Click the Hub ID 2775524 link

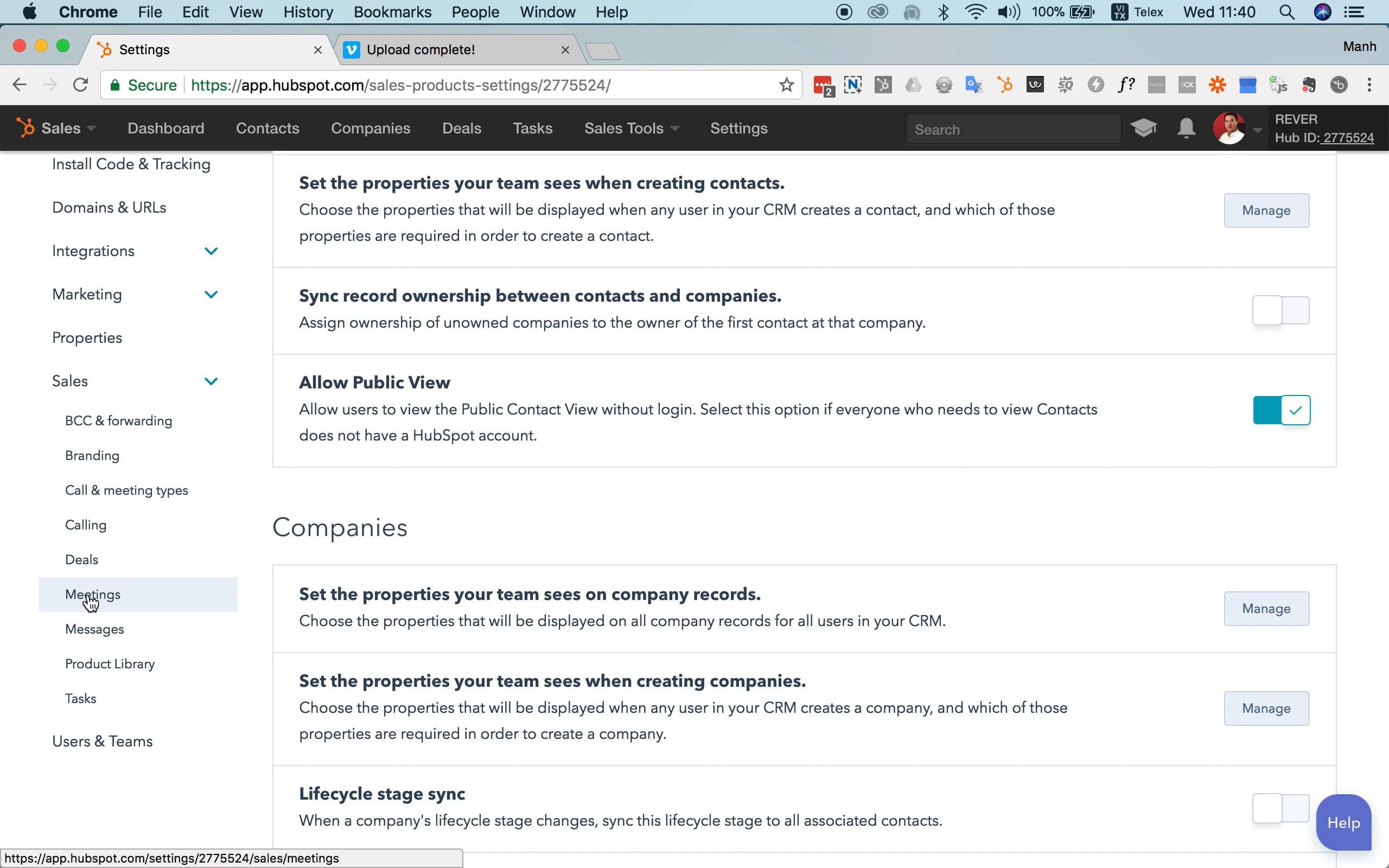tap(1349, 138)
